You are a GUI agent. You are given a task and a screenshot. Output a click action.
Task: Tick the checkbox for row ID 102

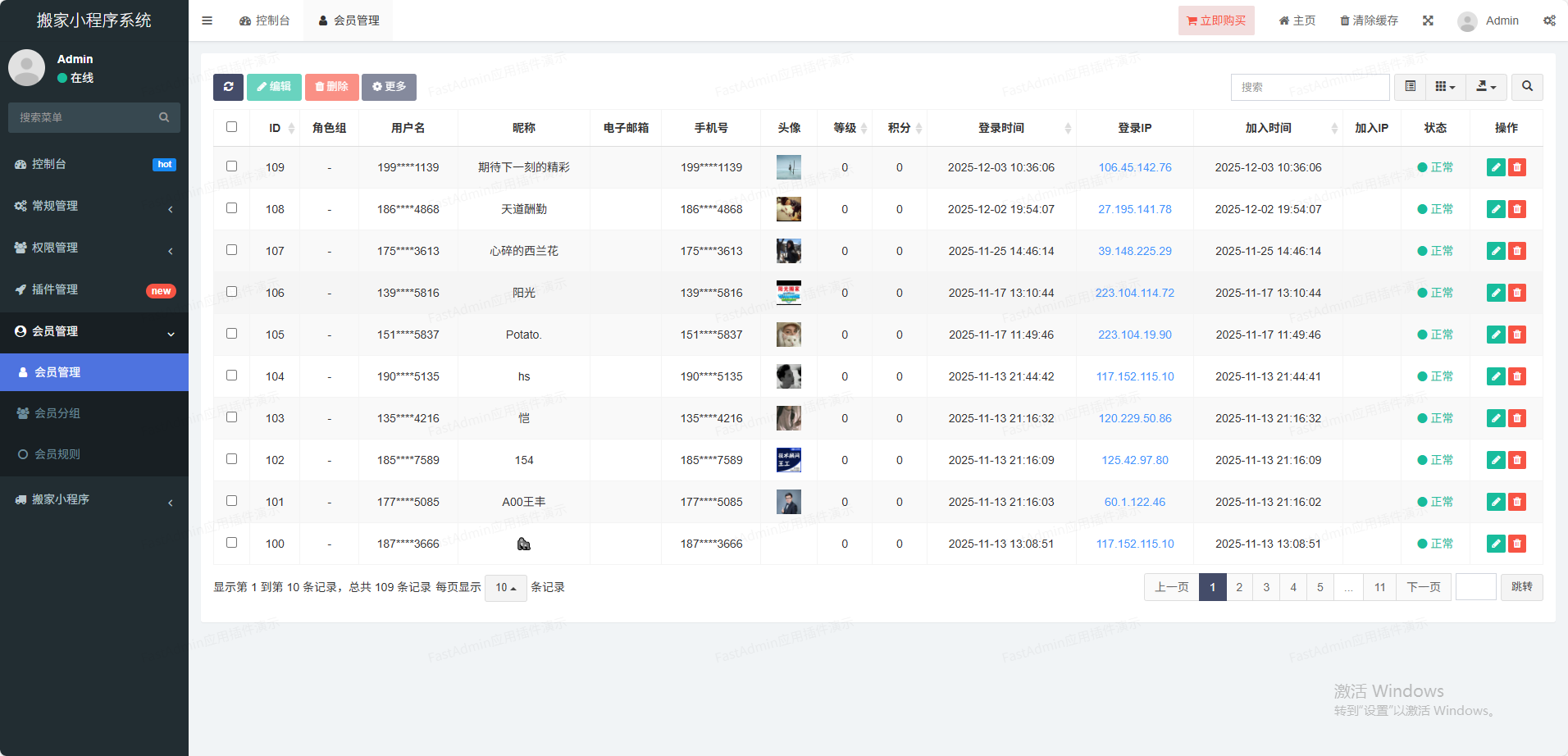click(231, 459)
